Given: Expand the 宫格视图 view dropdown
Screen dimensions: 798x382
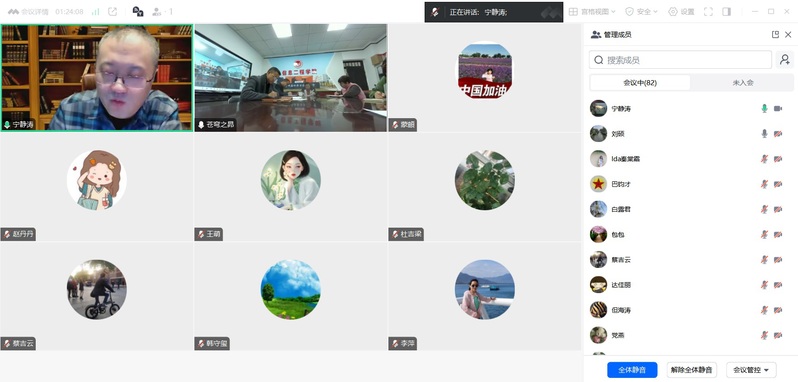Looking at the screenshot, I should click(x=592, y=12).
